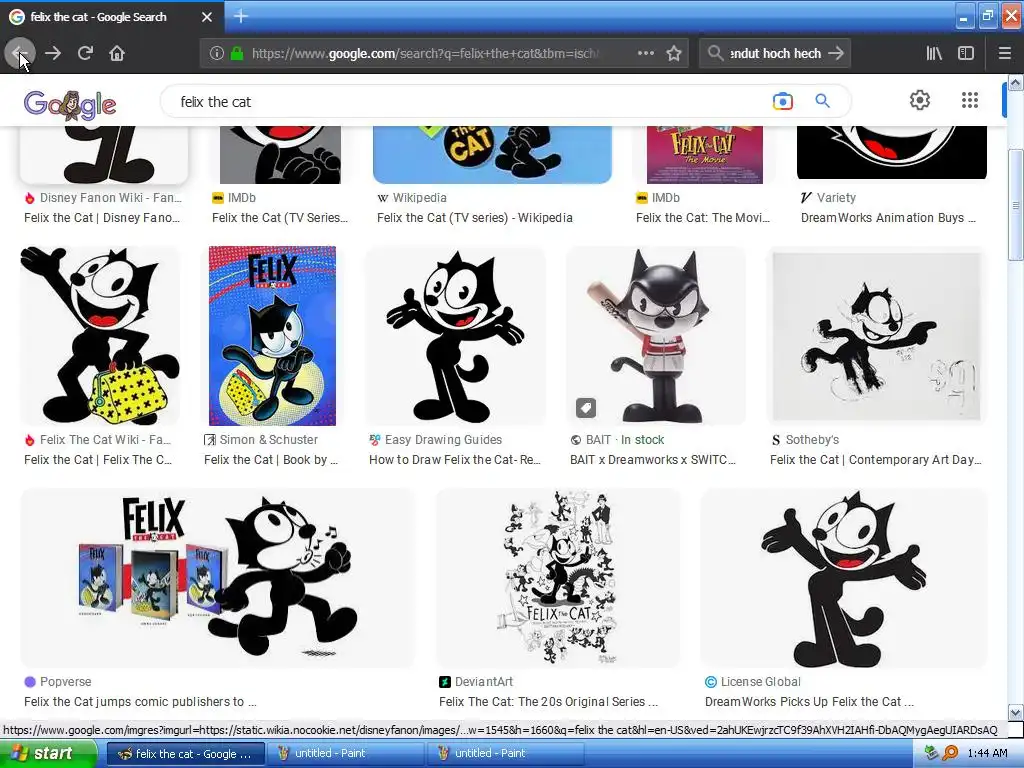Toggle the sidebar view icon
The width and height of the screenshot is (1024, 768).
pyautogui.click(x=966, y=54)
